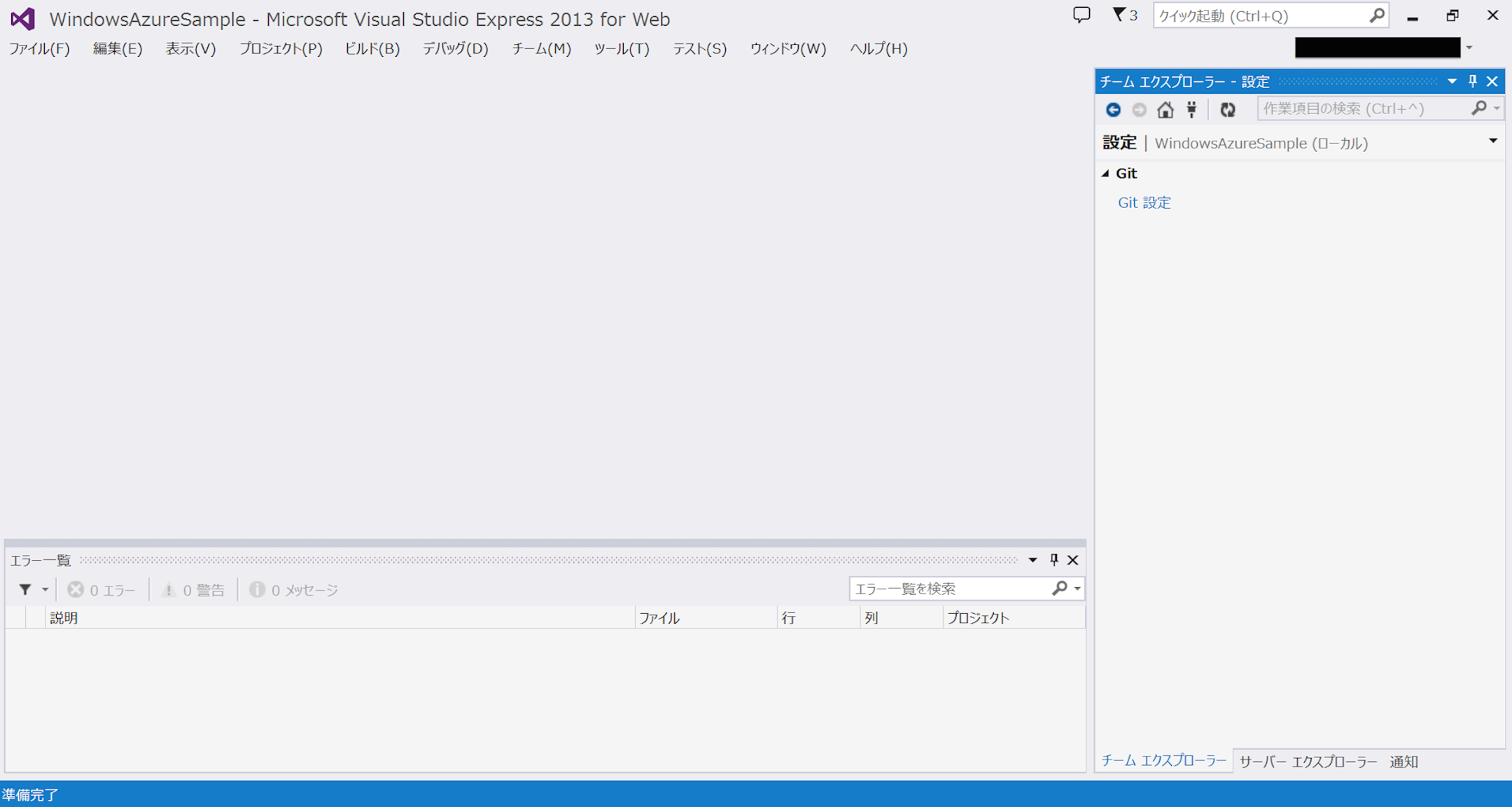Toggle the 0 エラー errors filter
Image resolution: width=1512 pixels, height=807 pixels.
click(x=101, y=590)
